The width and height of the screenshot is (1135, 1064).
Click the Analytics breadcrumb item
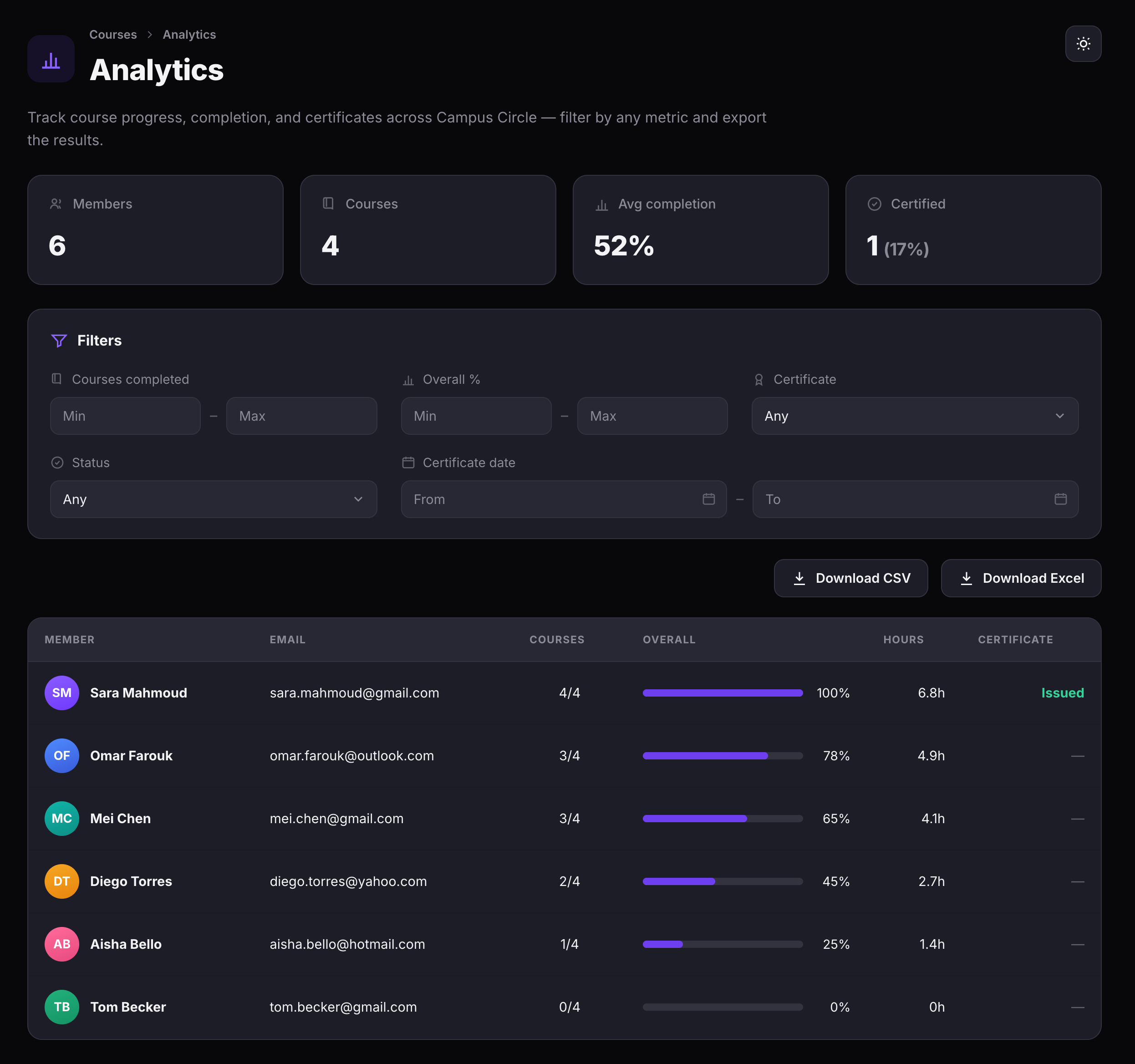coord(189,35)
